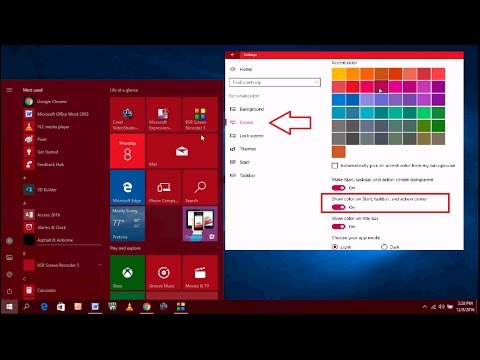Viewport: 480px width, 360px height.
Task: Click the user account avatar in Start menu
Action: 9,241
